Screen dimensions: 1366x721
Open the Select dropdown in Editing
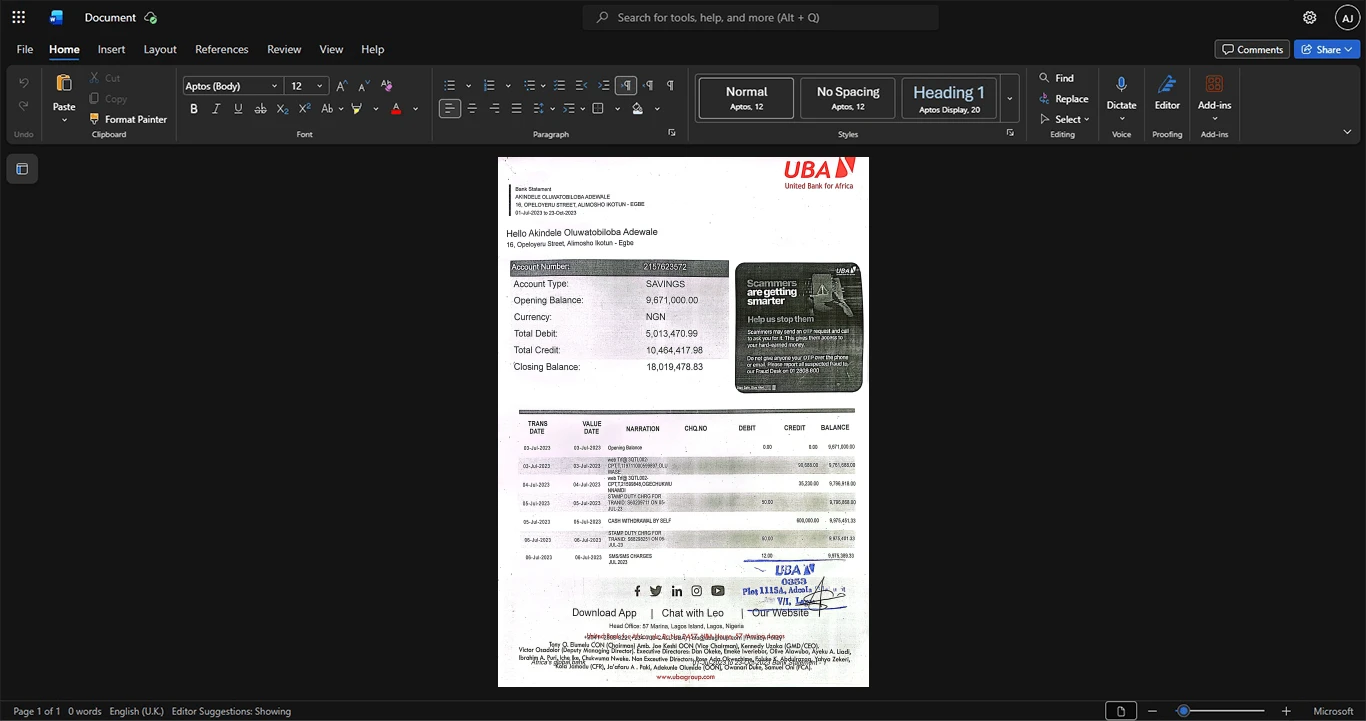[x=1064, y=120]
